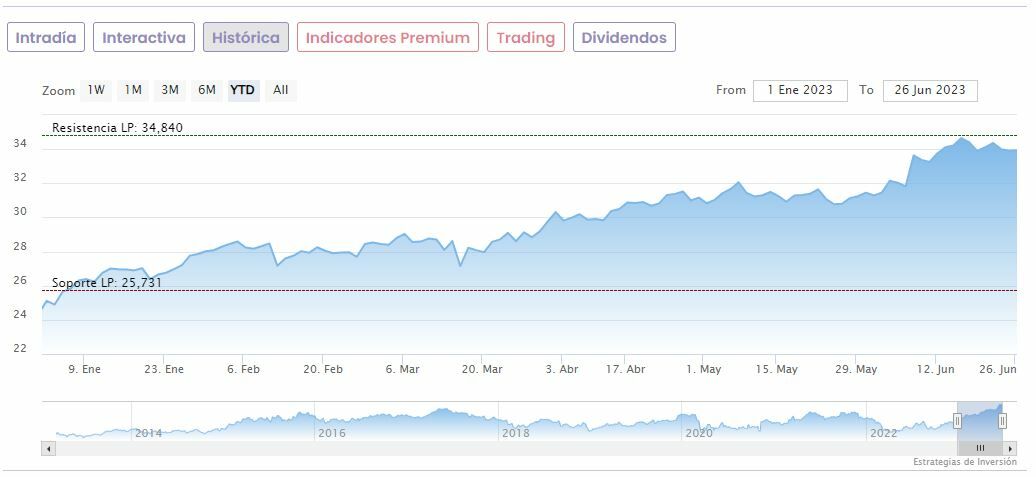Image resolution: width=1036 pixels, height=477 pixels.
Task: Show the Dividendos tab
Action: [x=624, y=38]
